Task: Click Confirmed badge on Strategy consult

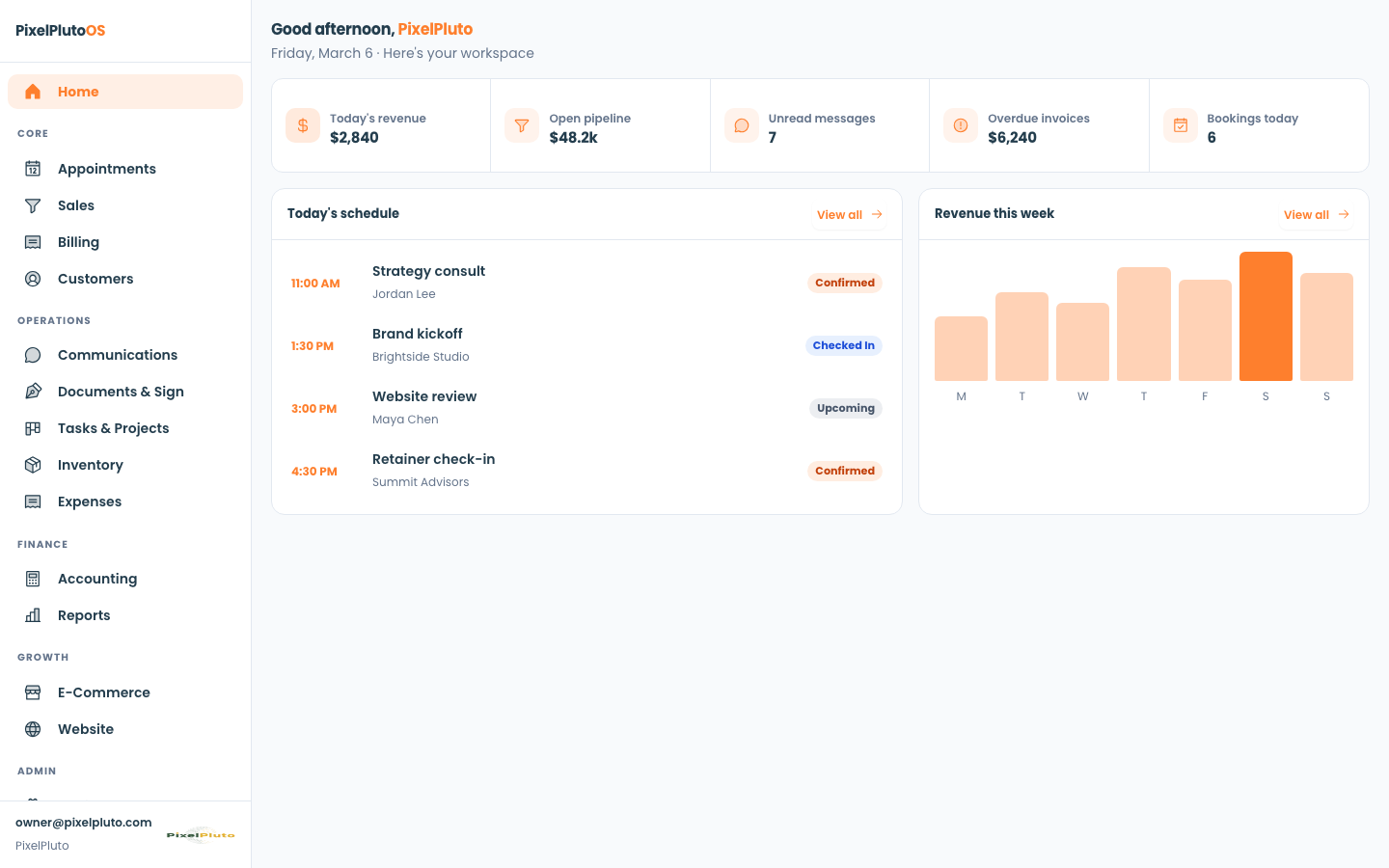Action: [x=845, y=283]
